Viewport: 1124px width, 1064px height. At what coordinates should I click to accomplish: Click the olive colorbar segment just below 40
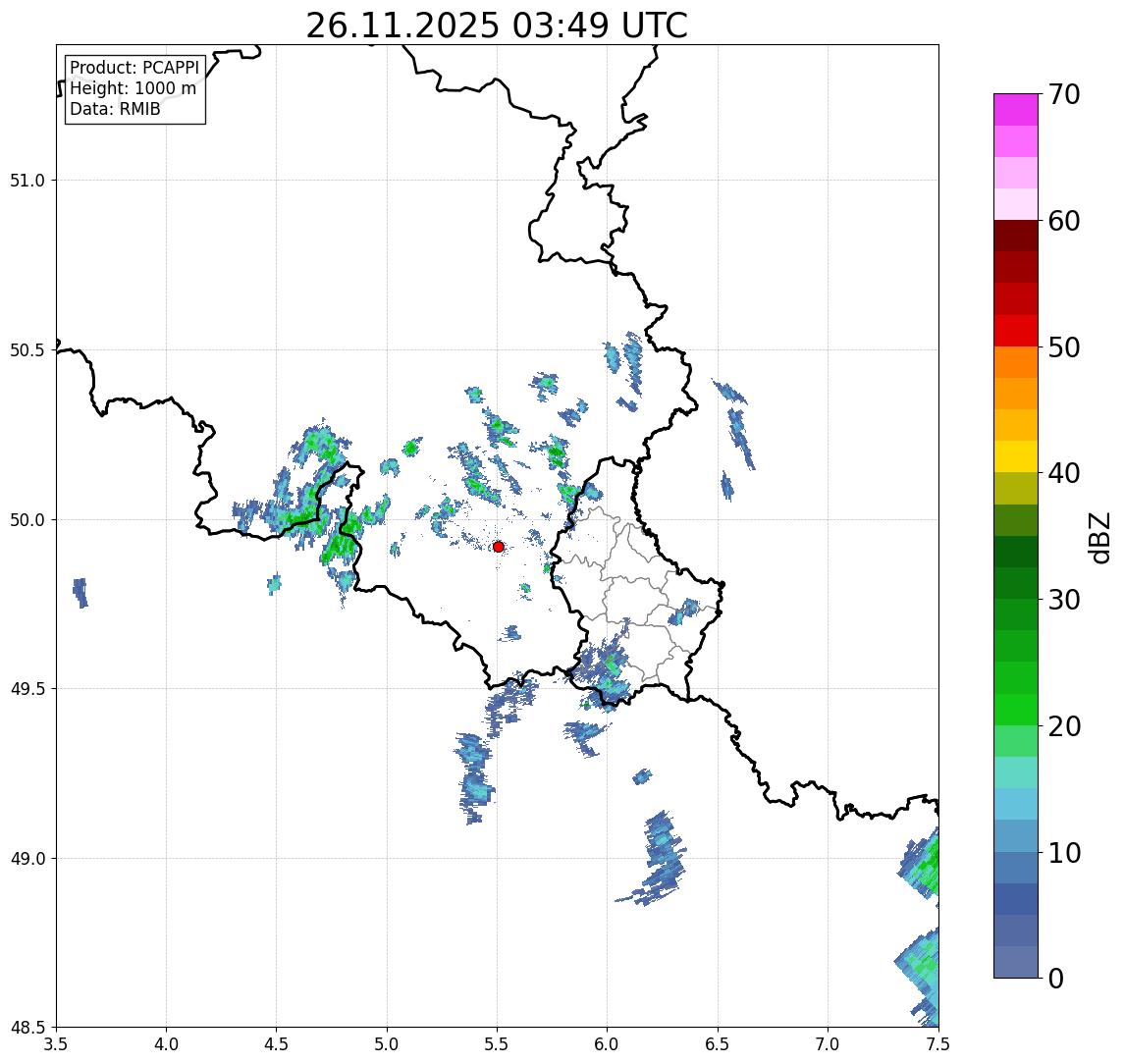(1016, 488)
